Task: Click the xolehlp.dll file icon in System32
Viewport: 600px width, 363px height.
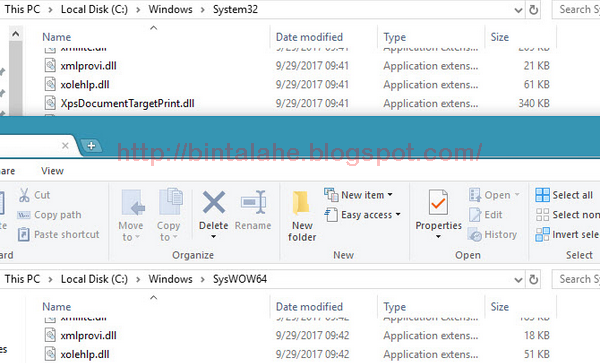Action: (x=50, y=84)
